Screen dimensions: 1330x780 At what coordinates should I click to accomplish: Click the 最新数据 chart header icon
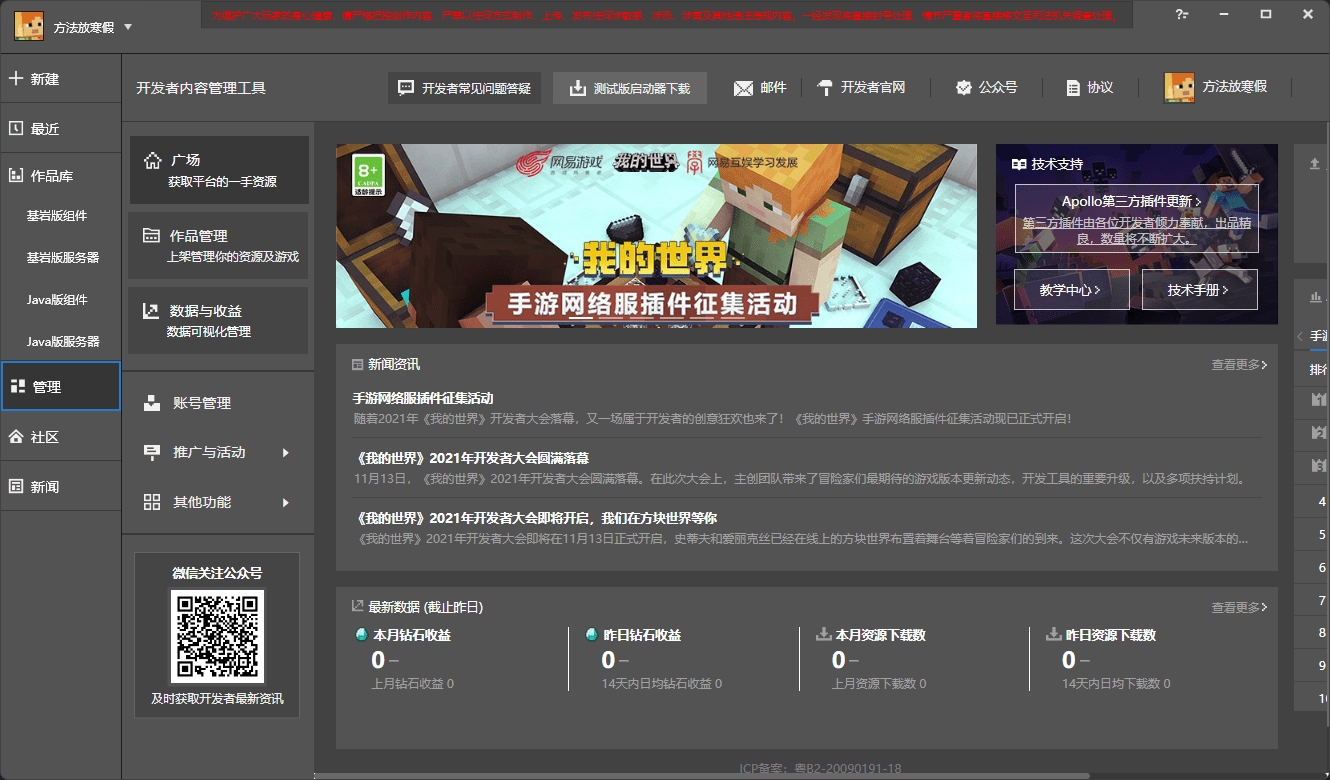pyautogui.click(x=357, y=606)
